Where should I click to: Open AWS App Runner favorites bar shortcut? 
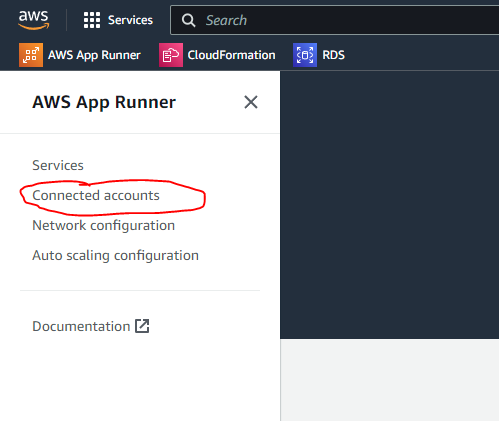[x=80, y=55]
